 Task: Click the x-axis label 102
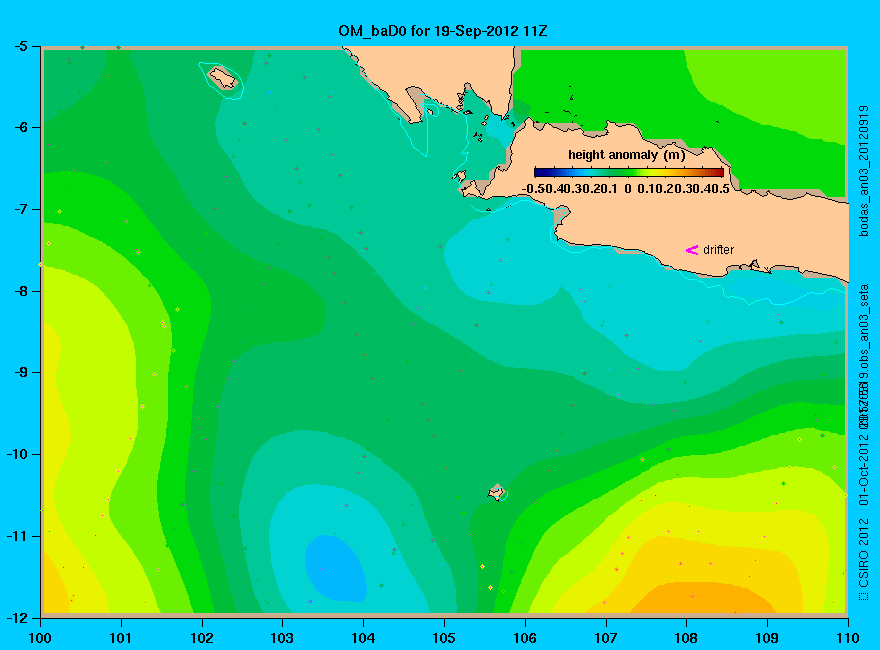201,638
